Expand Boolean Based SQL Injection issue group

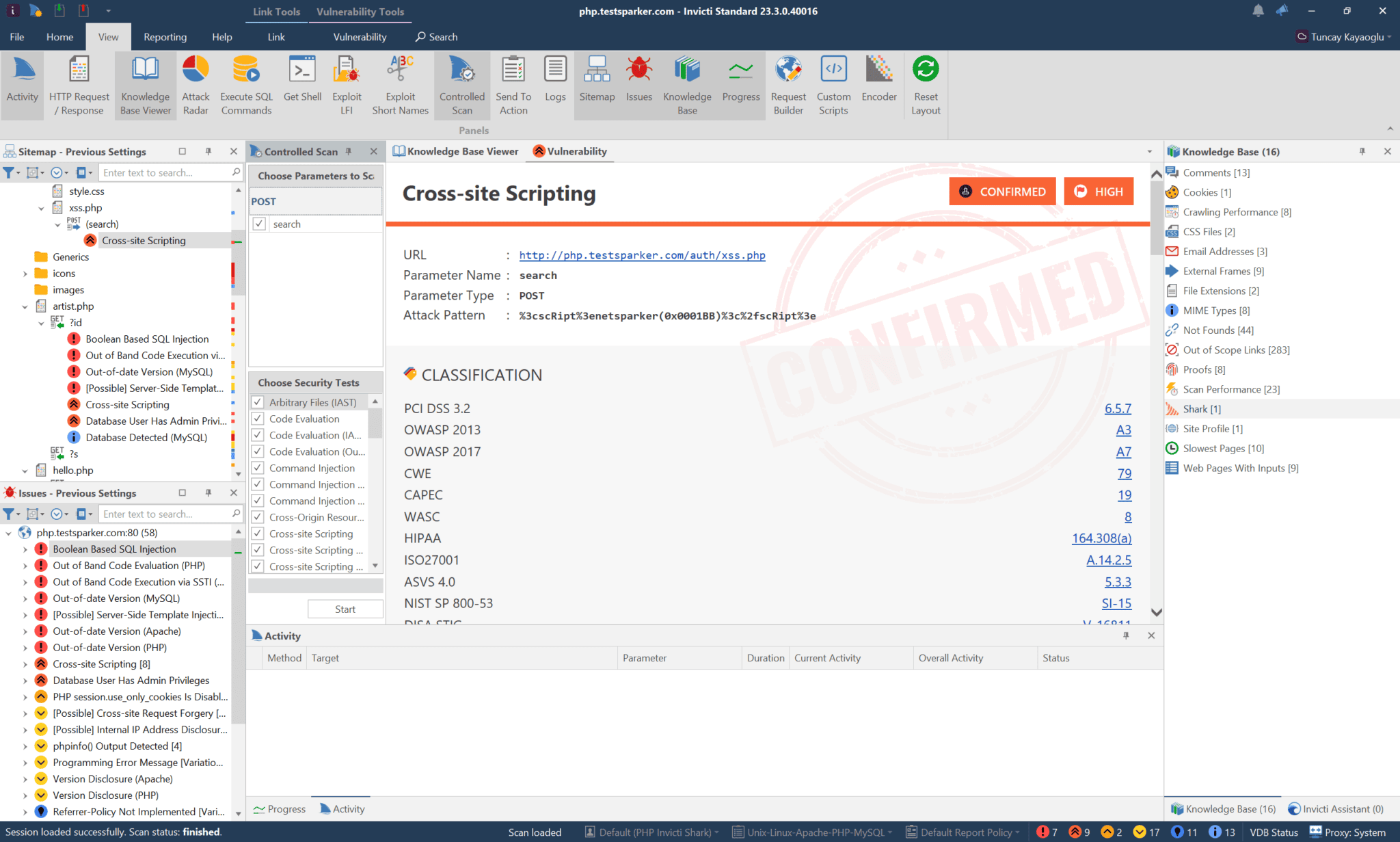25,549
